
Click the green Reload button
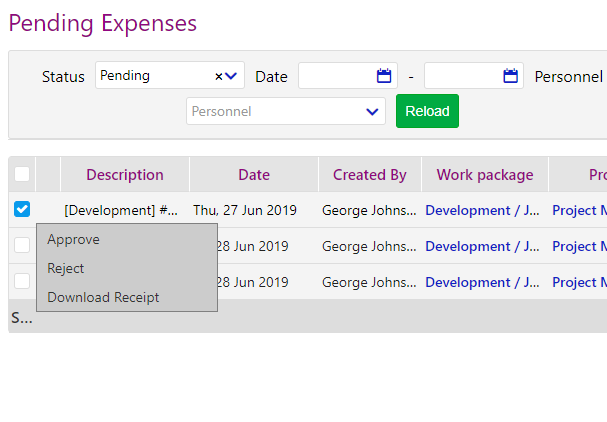[427, 111]
